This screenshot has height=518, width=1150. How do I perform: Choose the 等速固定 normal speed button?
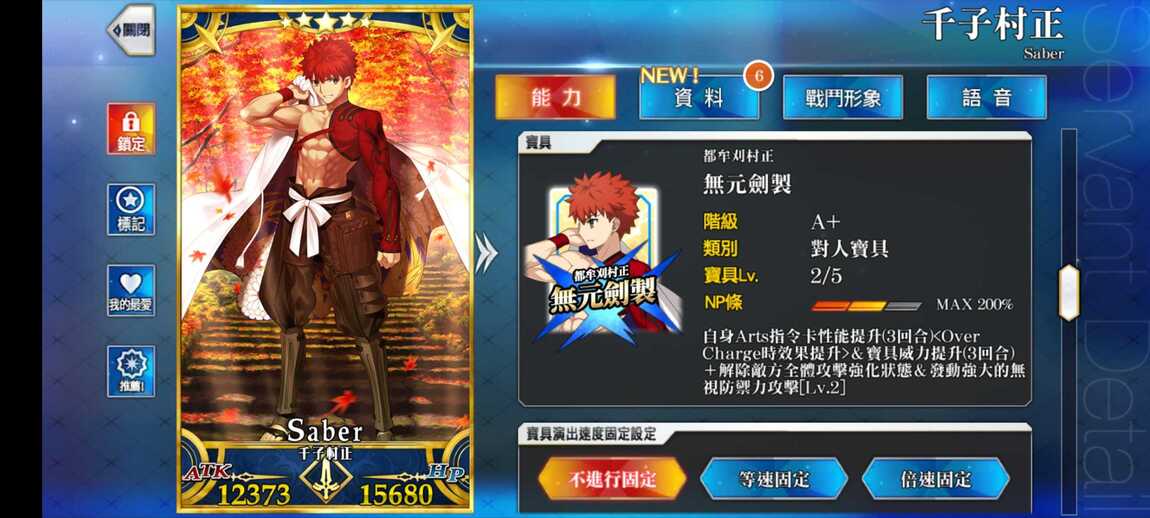(774, 480)
